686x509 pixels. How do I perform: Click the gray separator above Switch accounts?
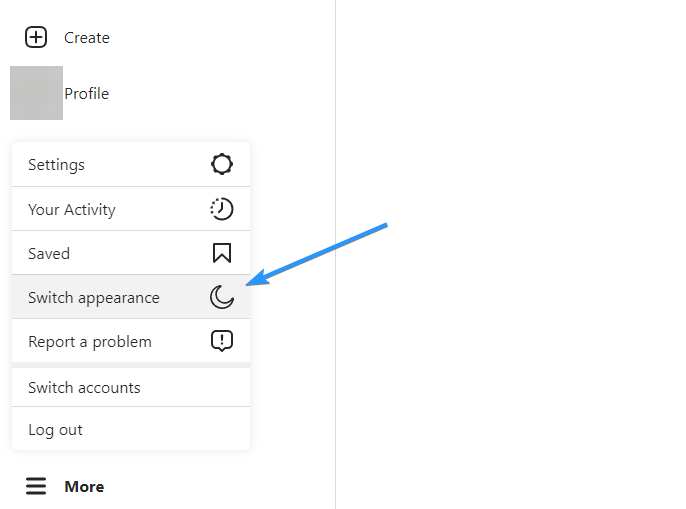pos(131,365)
